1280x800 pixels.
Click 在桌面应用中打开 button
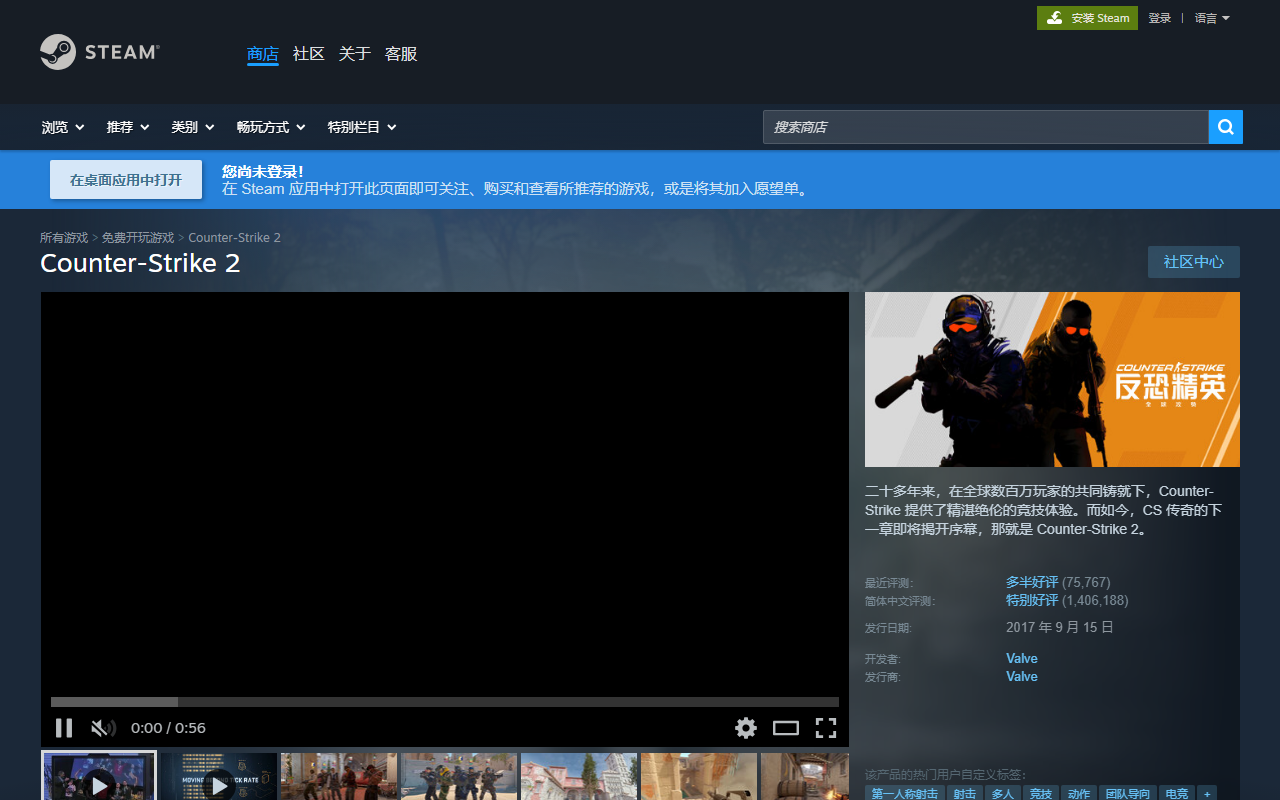click(x=126, y=180)
